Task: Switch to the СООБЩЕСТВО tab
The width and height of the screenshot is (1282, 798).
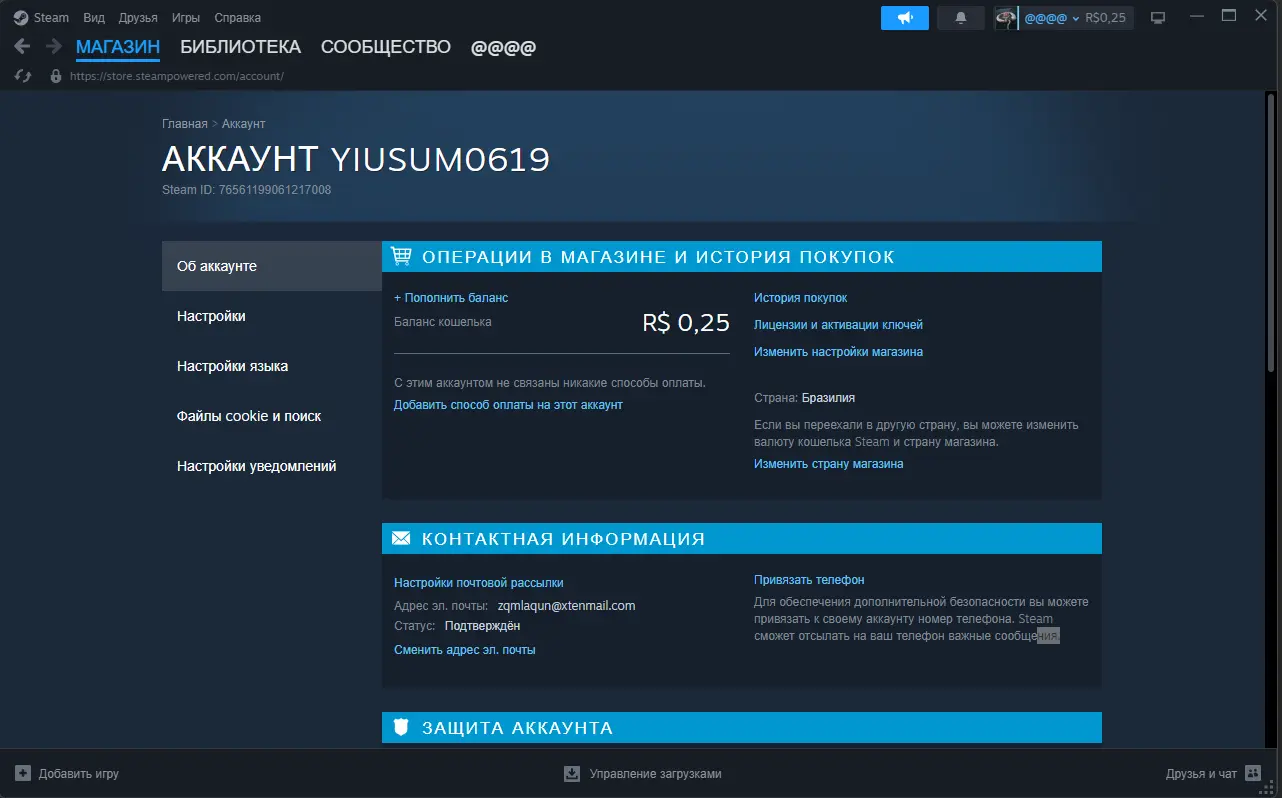Action: (x=385, y=47)
